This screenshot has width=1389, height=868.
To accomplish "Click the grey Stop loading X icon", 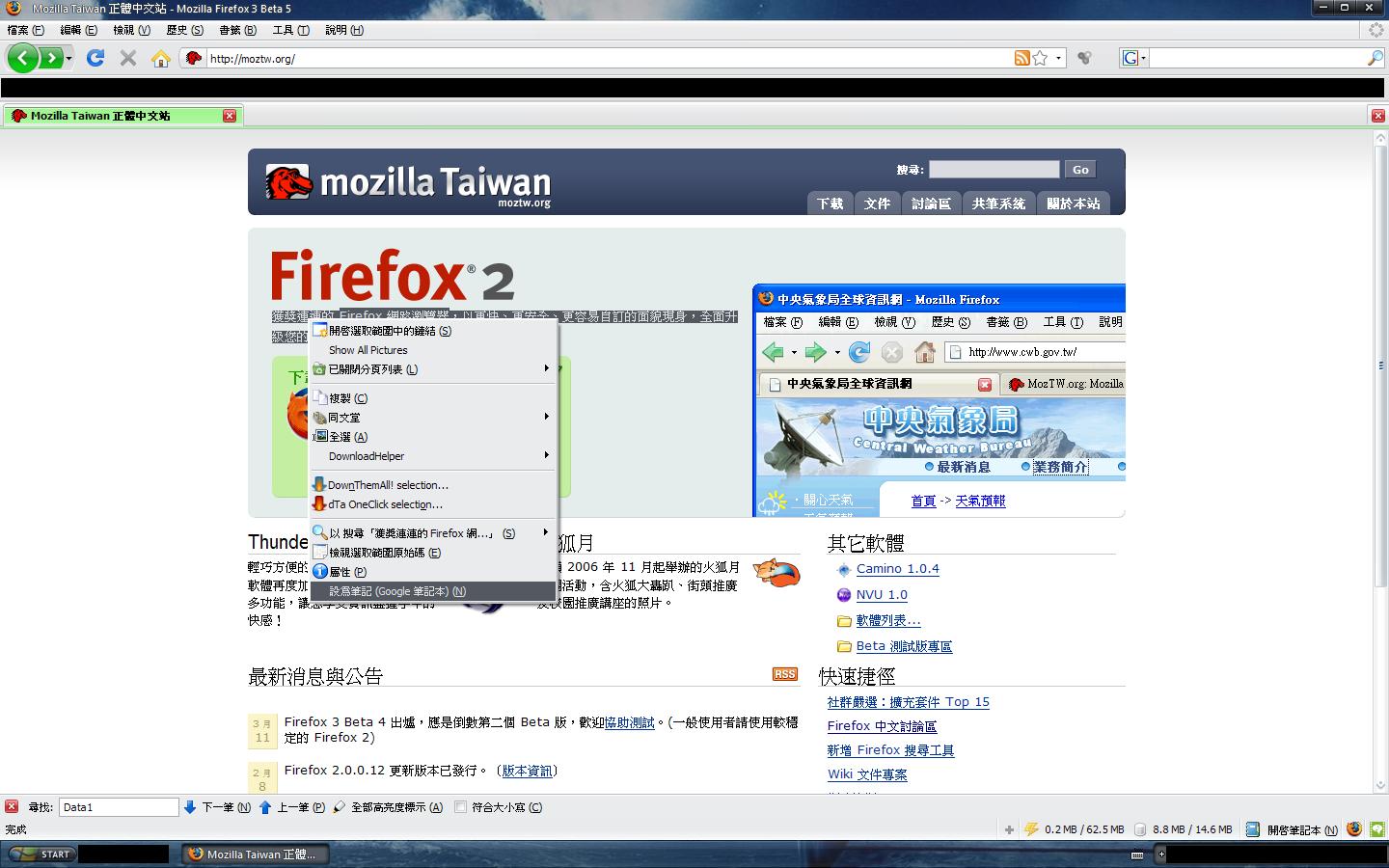I will coord(127,58).
